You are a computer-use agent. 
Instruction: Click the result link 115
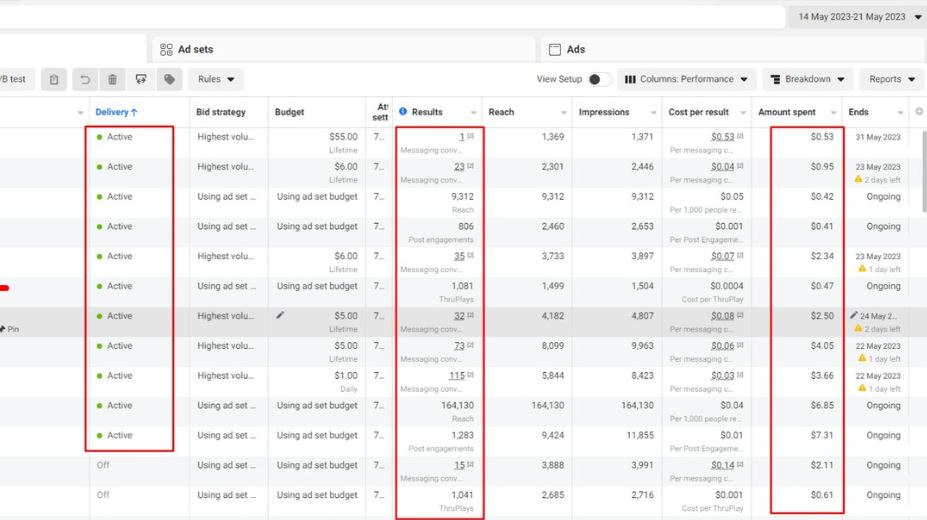point(456,376)
